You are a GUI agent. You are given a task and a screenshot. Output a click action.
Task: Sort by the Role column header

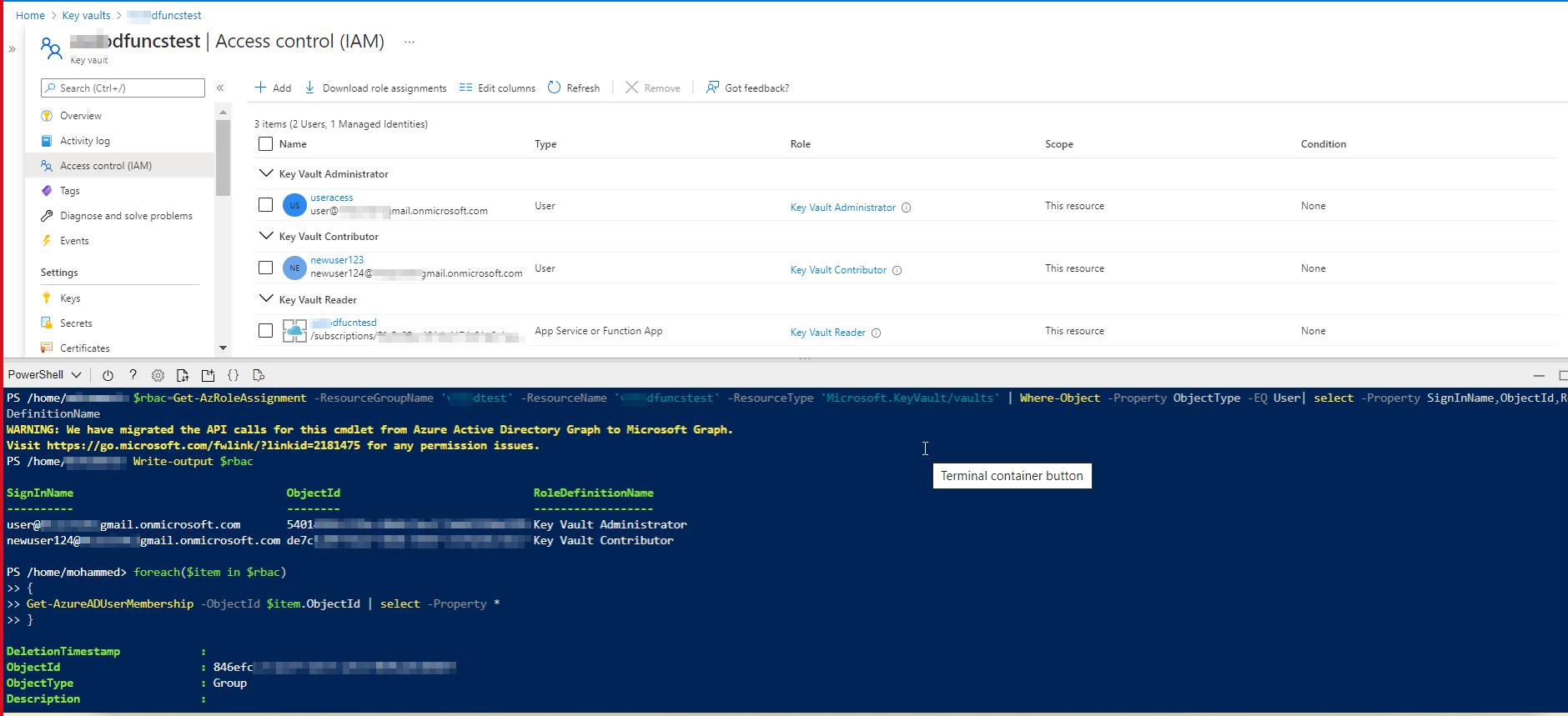(x=801, y=144)
